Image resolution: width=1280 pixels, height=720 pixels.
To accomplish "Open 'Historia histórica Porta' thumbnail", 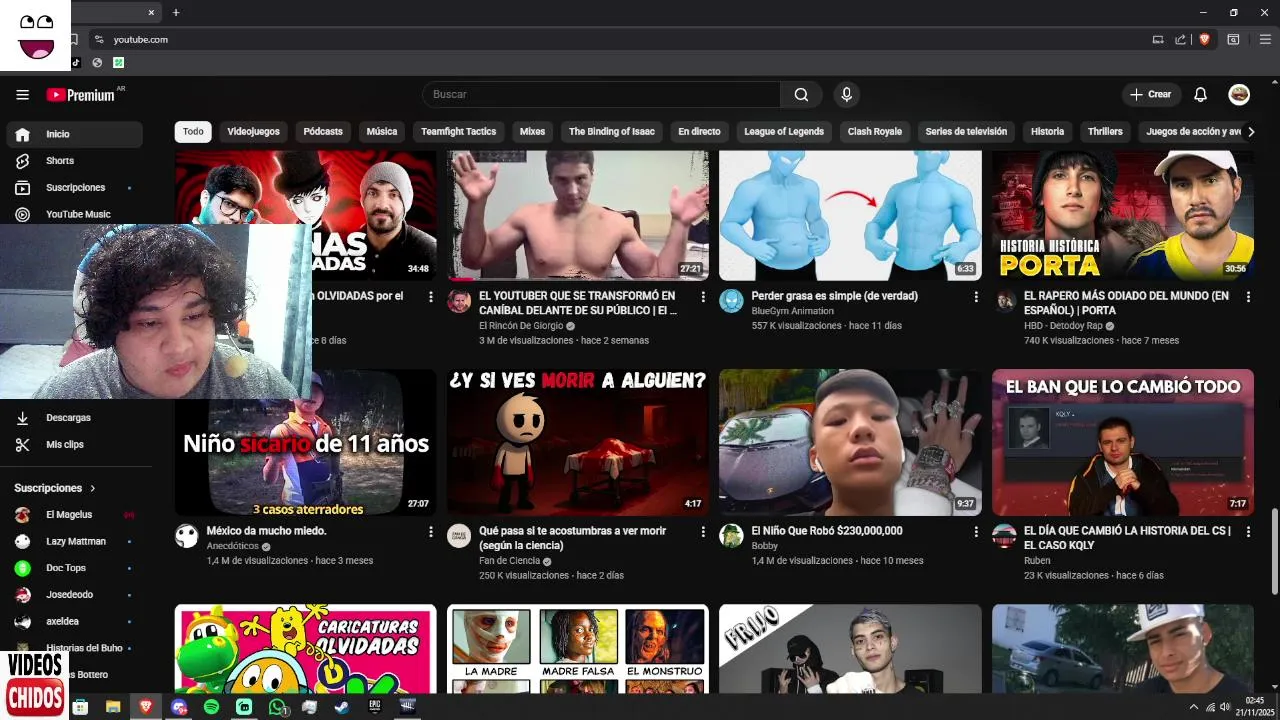I will point(1123,215).
